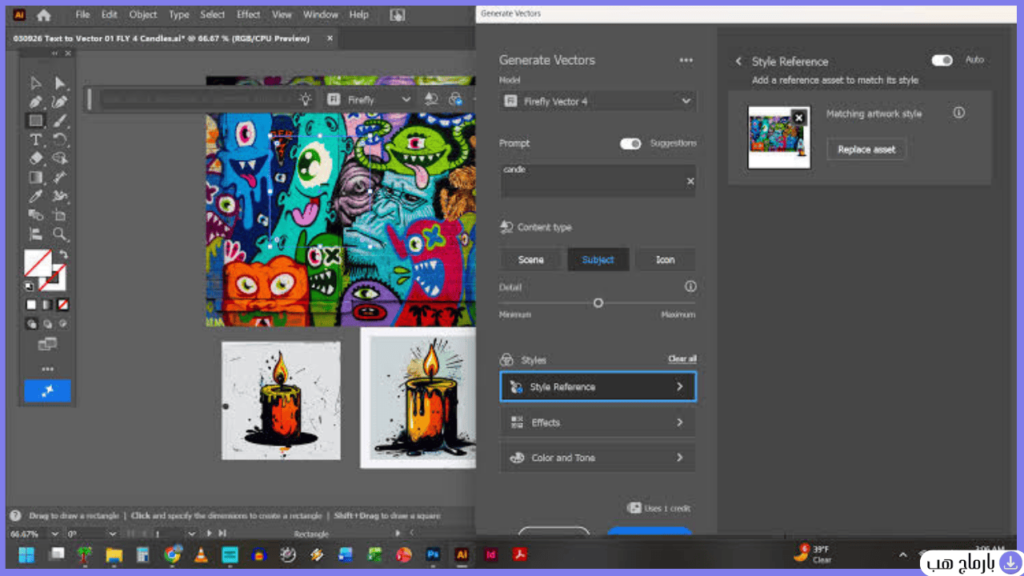Select the Icon content type
The height and width of the screenshot is (576, 1024).
click(x=665, y=260)
